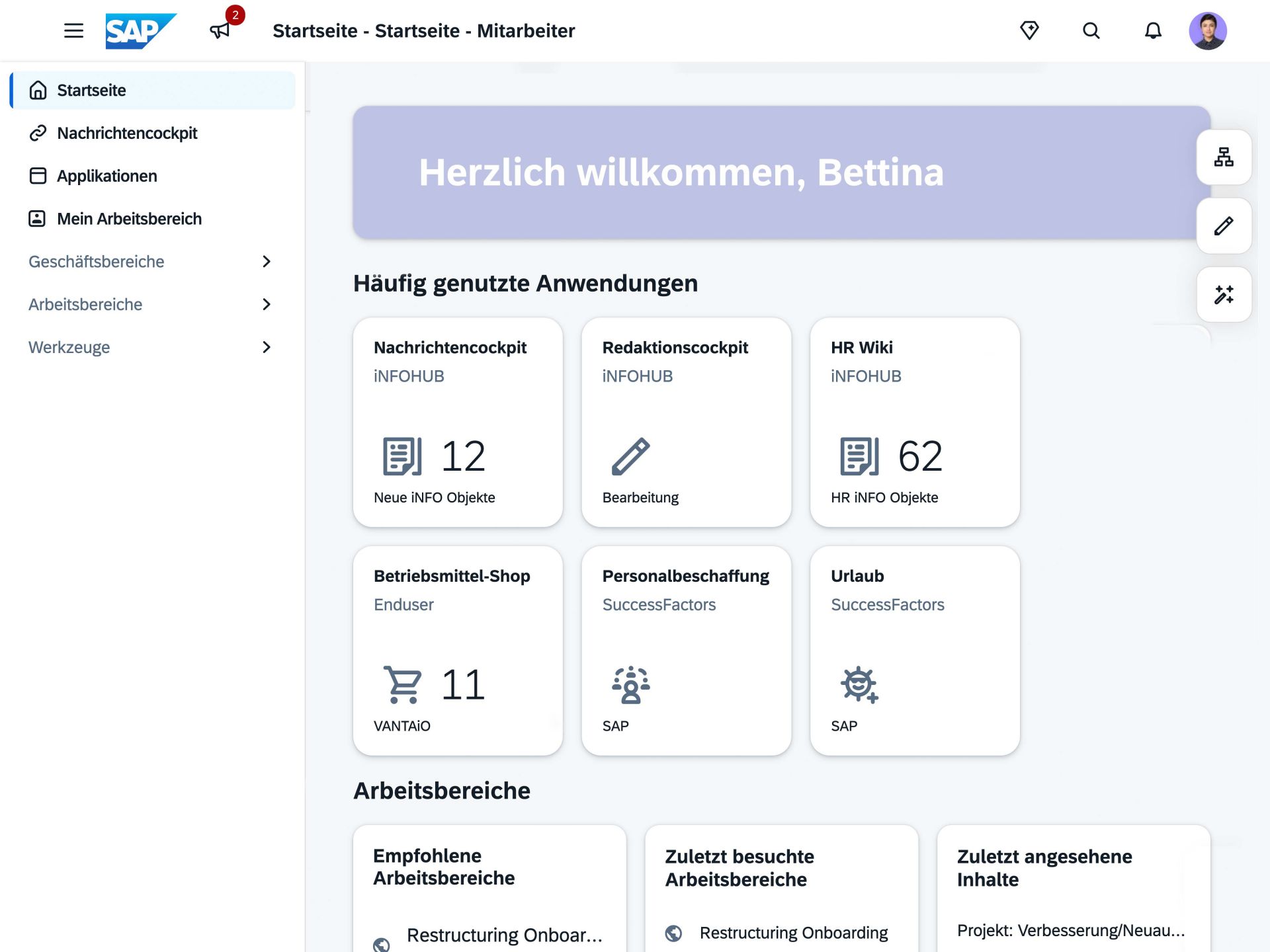This screenshot has height=952, width=1270.
Task: Click the Arbeitsbereiche section heading in main content
Action: (442, 791)
